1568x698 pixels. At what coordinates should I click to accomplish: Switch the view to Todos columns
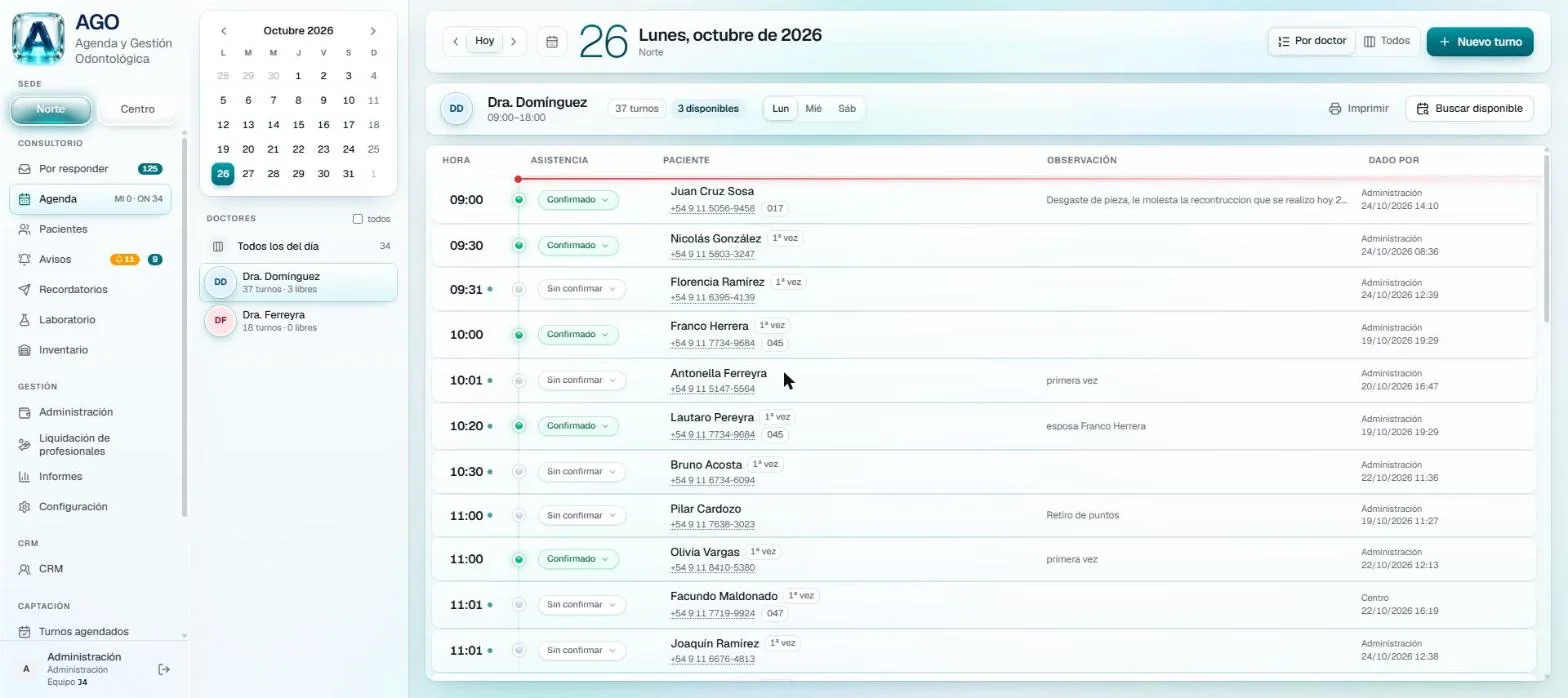point(1386,41)
